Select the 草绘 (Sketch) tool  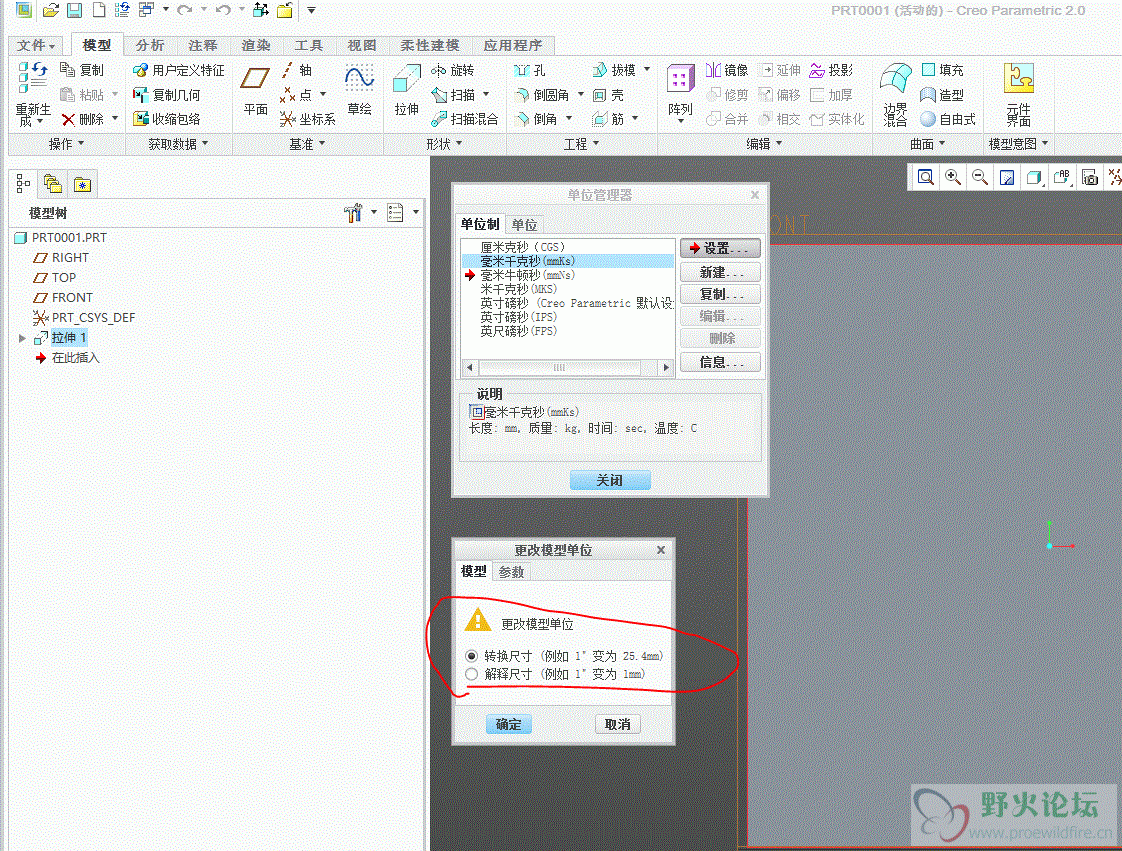[359, 89]
